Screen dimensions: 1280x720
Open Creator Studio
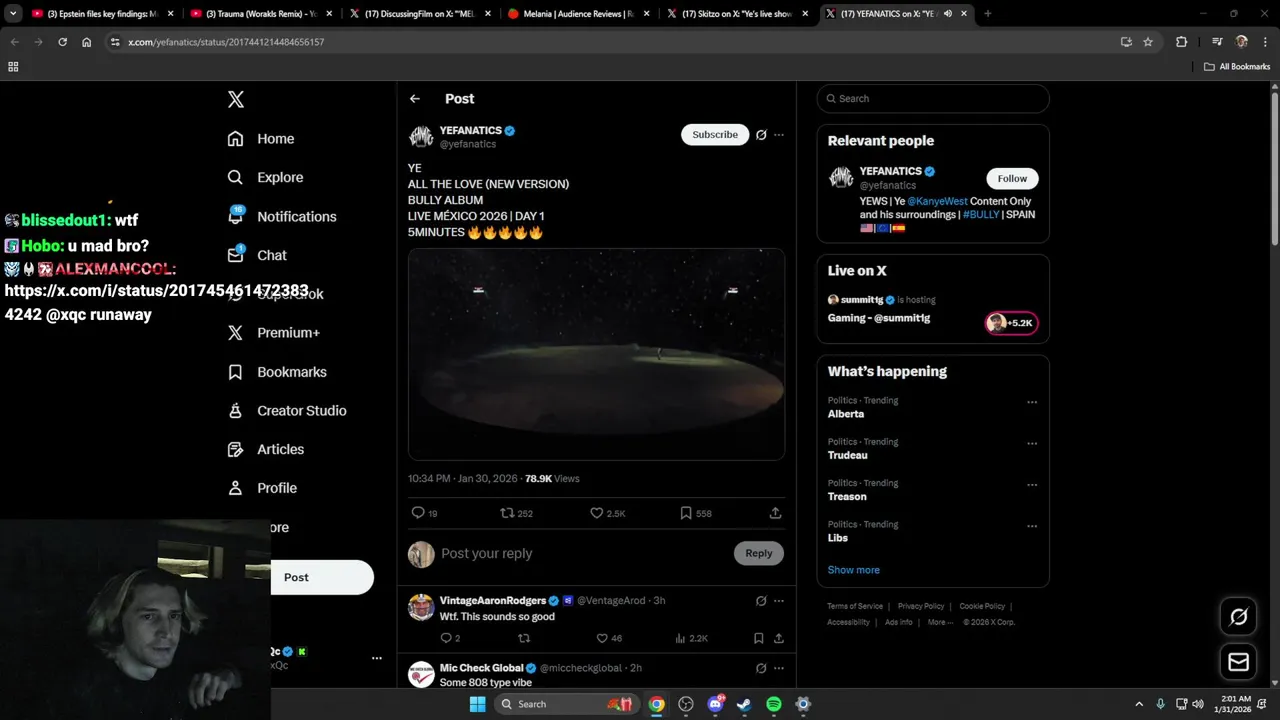(287, 411)
